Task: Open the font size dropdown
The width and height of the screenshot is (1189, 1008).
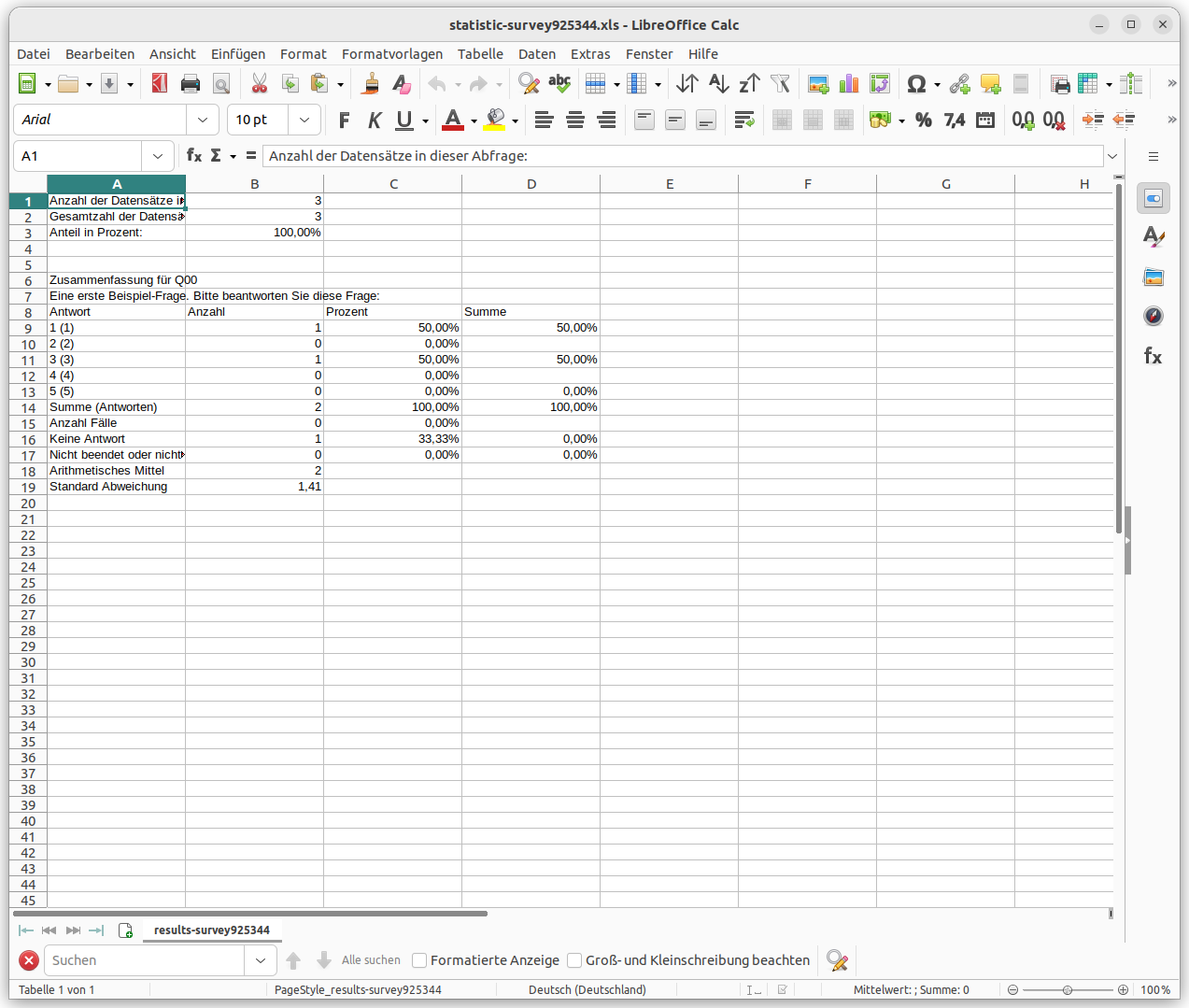Action: (304, 120)
